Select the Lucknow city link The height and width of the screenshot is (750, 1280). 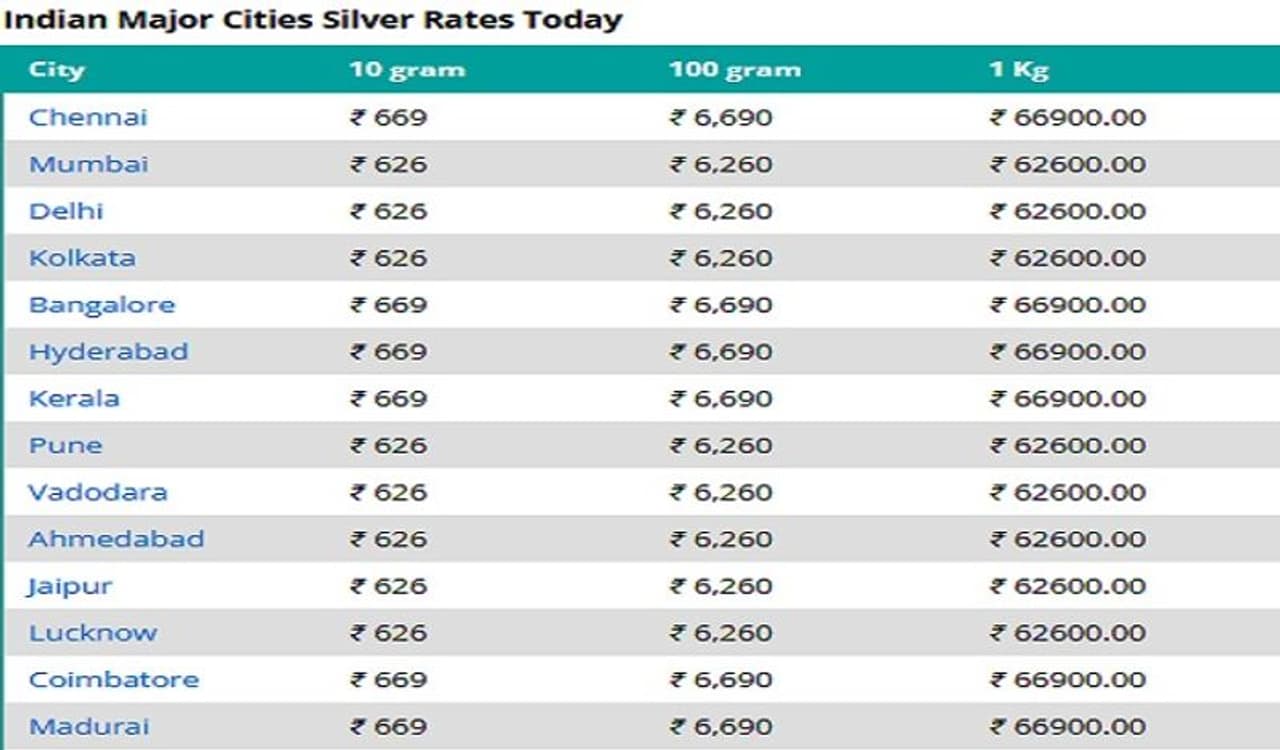coord(92,633)
